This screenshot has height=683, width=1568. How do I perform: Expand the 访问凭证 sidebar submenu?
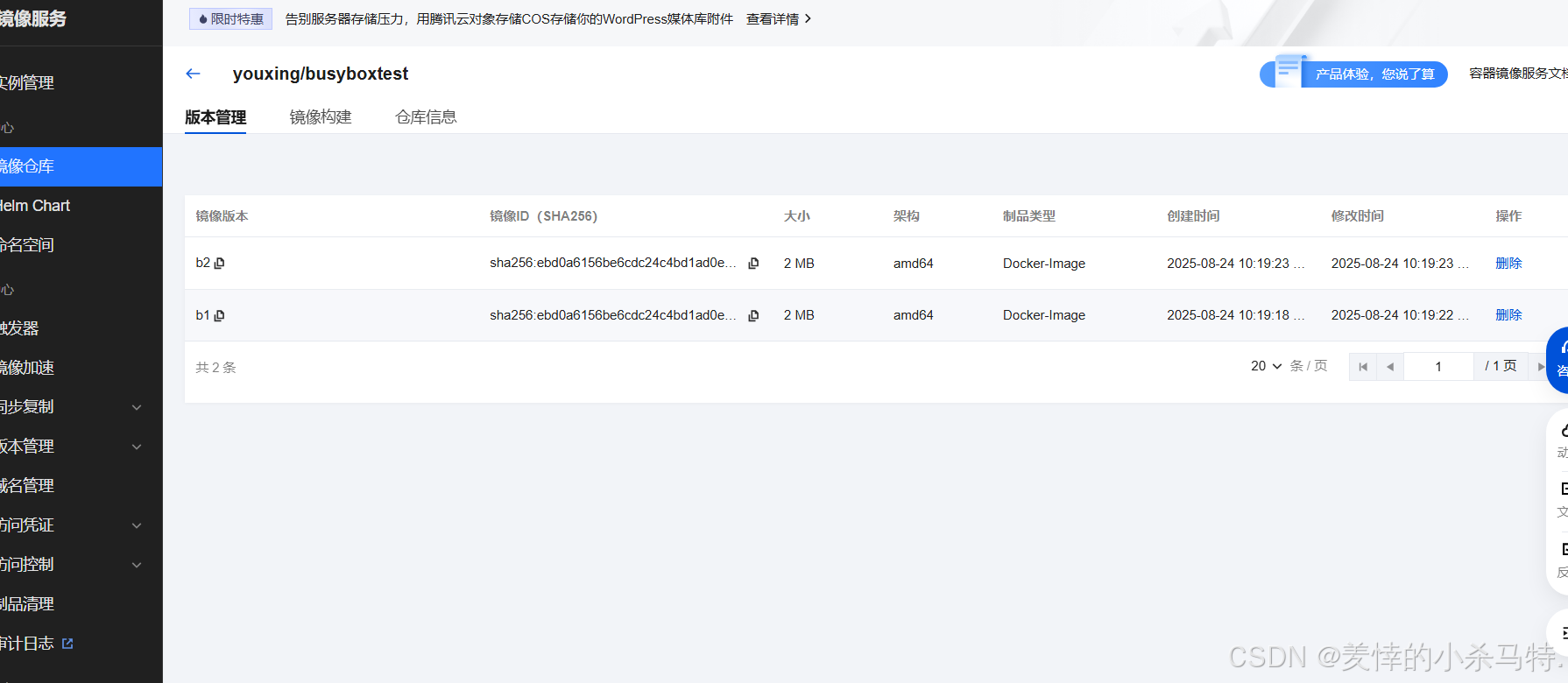click(x=137, y=525)
